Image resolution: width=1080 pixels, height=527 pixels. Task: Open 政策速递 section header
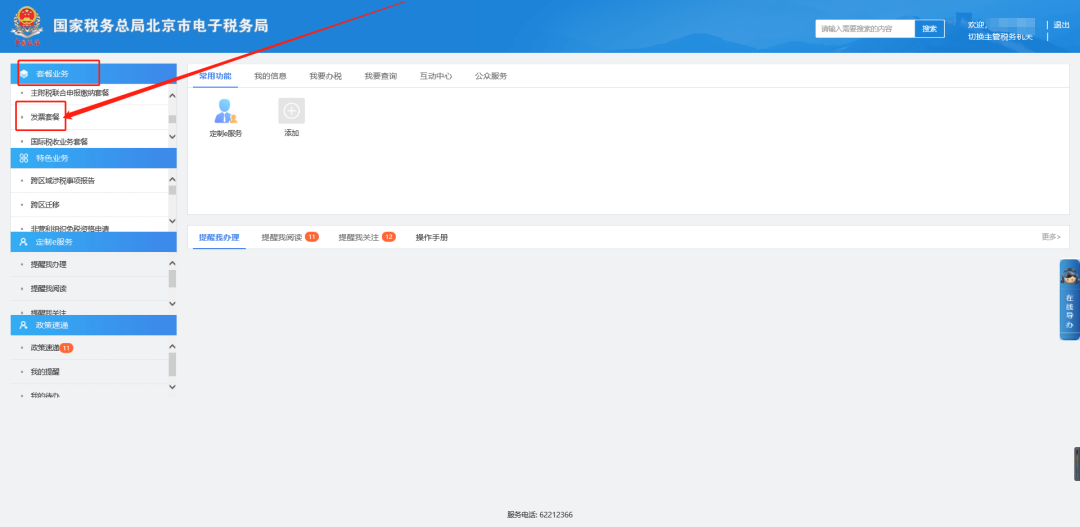click(94, 325)
